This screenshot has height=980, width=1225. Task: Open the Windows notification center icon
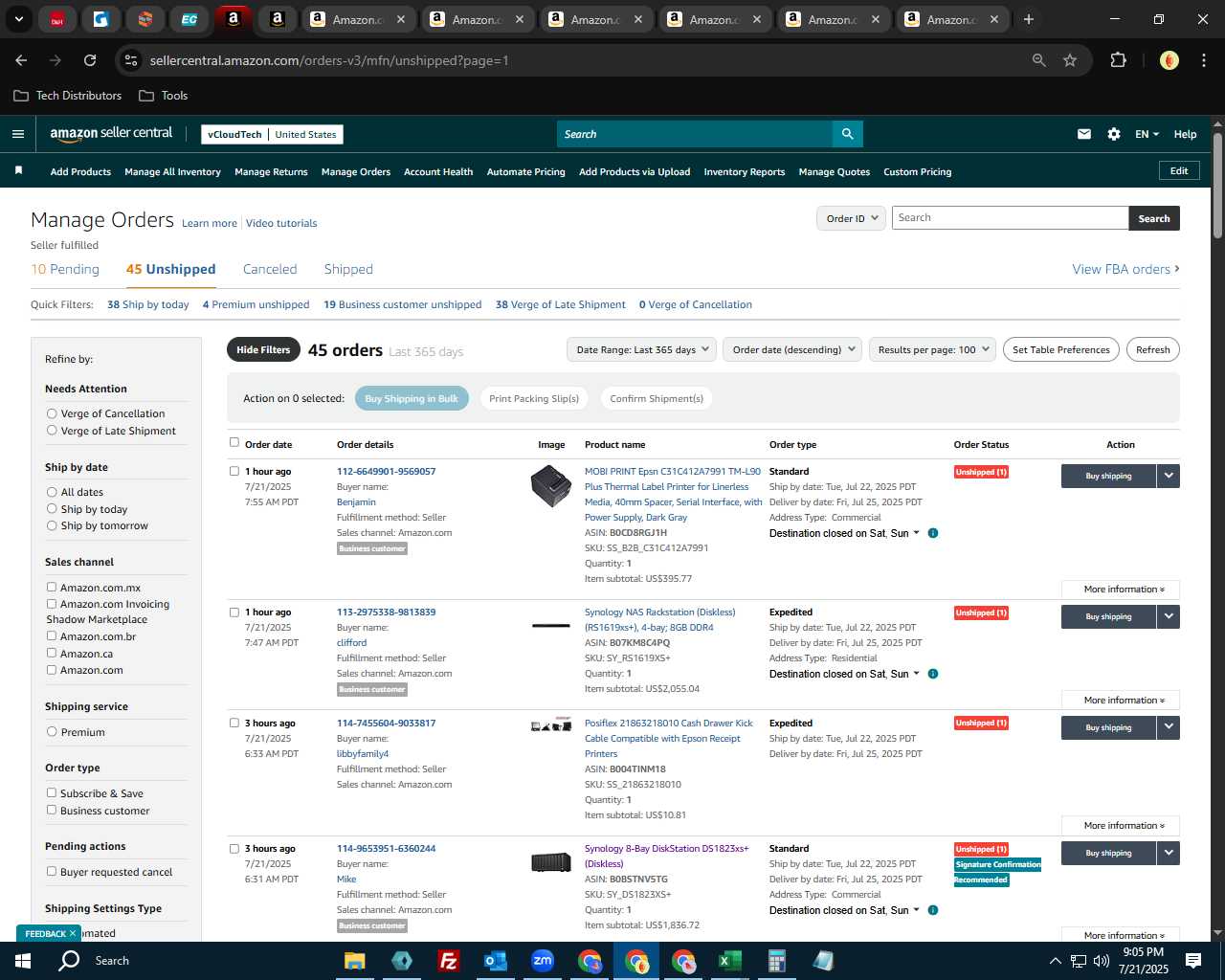pyautogui.click(x=1193, y=961)
